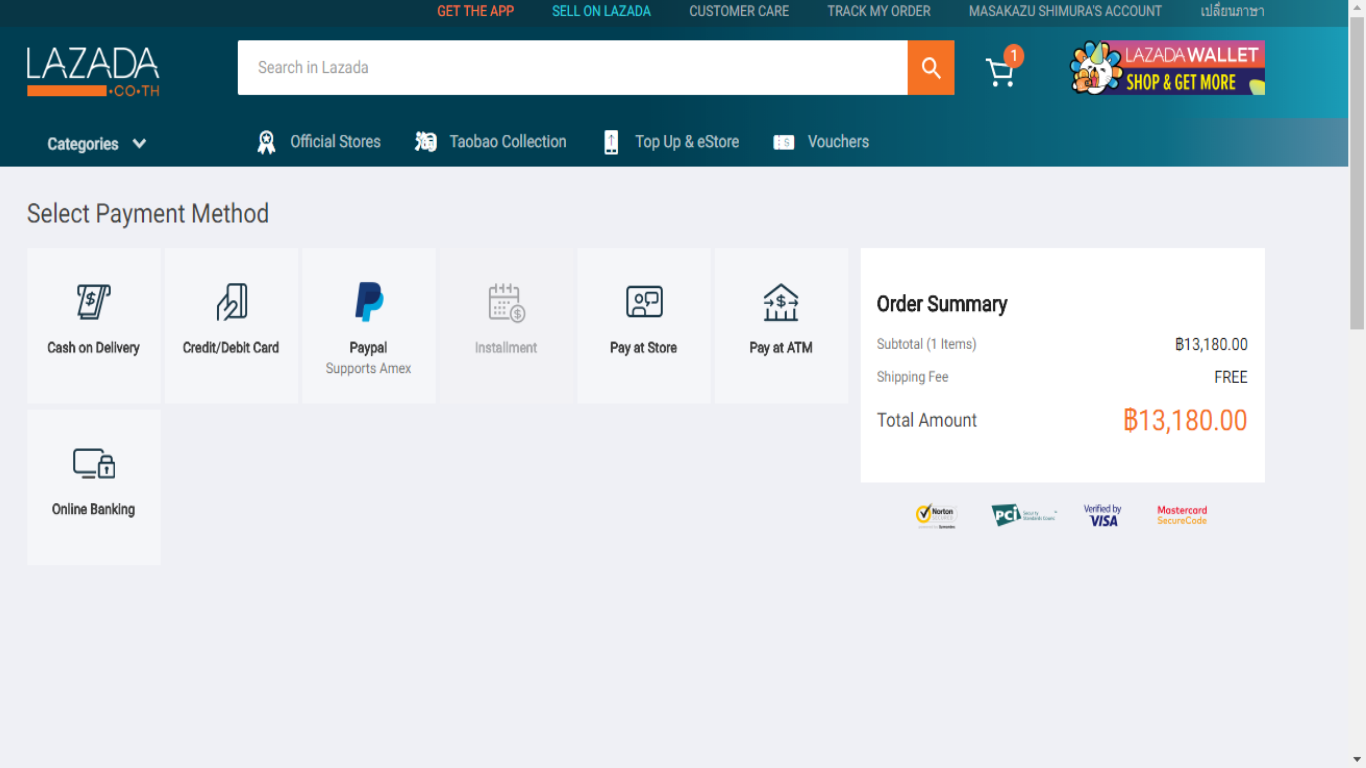Click the vertical scrollbar thumb
The width and height of the screenshot is (1366, 768).
click(x=1357, y=172)
